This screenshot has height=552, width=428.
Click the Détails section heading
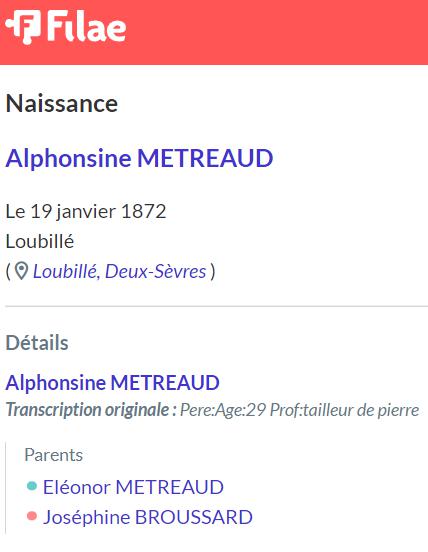click(x=37, y=343)
